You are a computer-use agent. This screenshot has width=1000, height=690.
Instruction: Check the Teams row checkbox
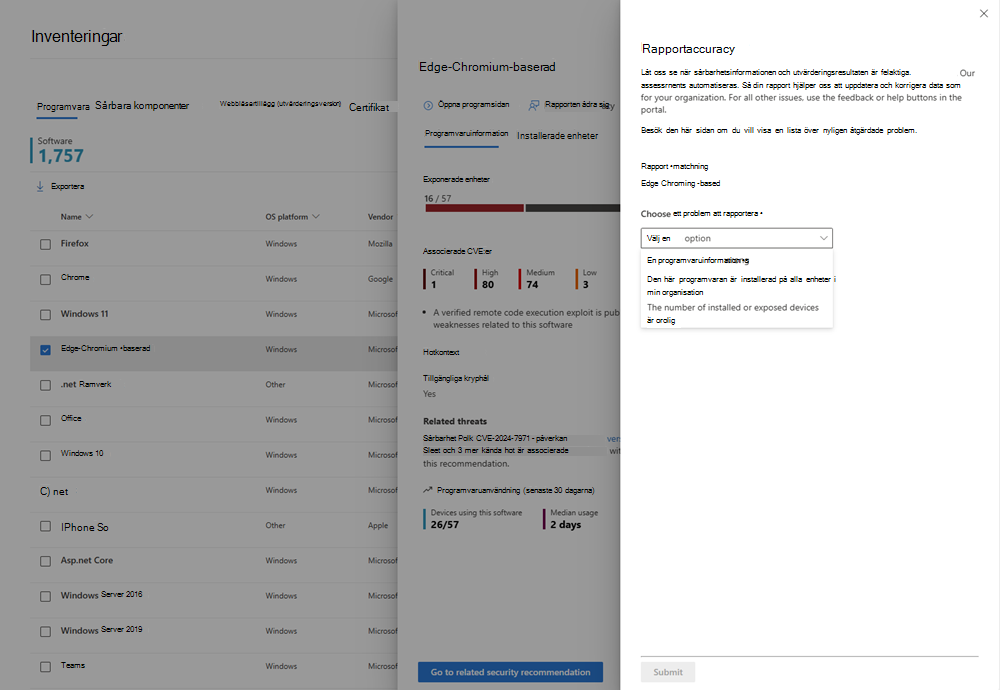[x=45, y=666]
